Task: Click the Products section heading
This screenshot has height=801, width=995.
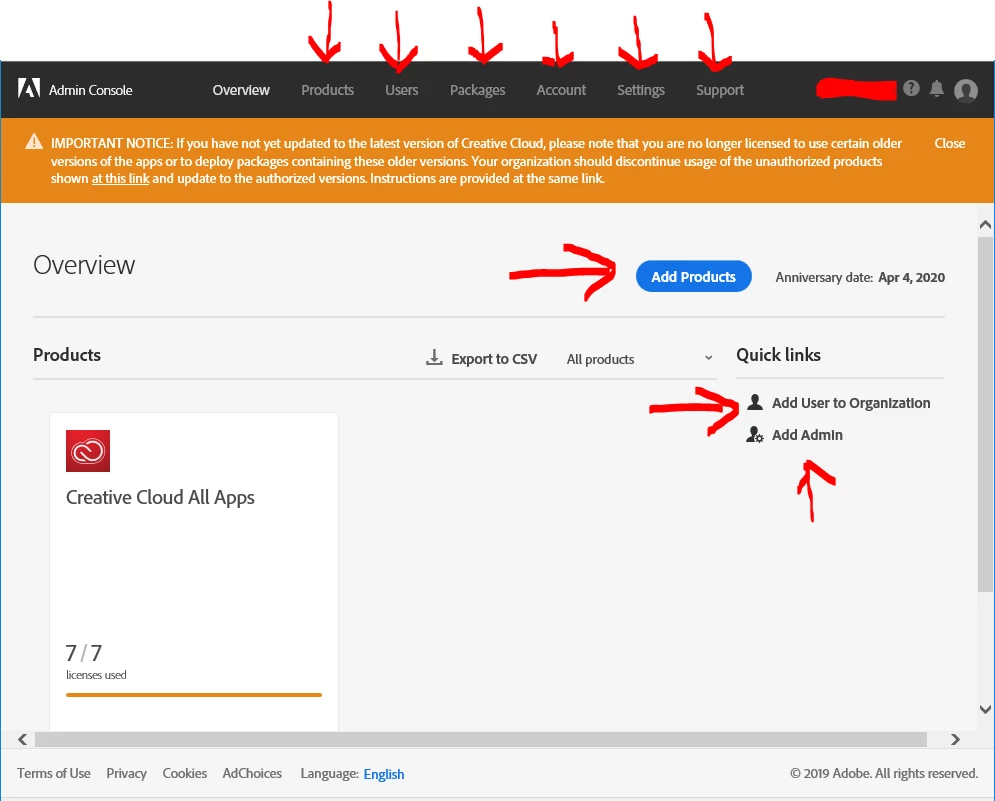Action: (x=67, y=355)
